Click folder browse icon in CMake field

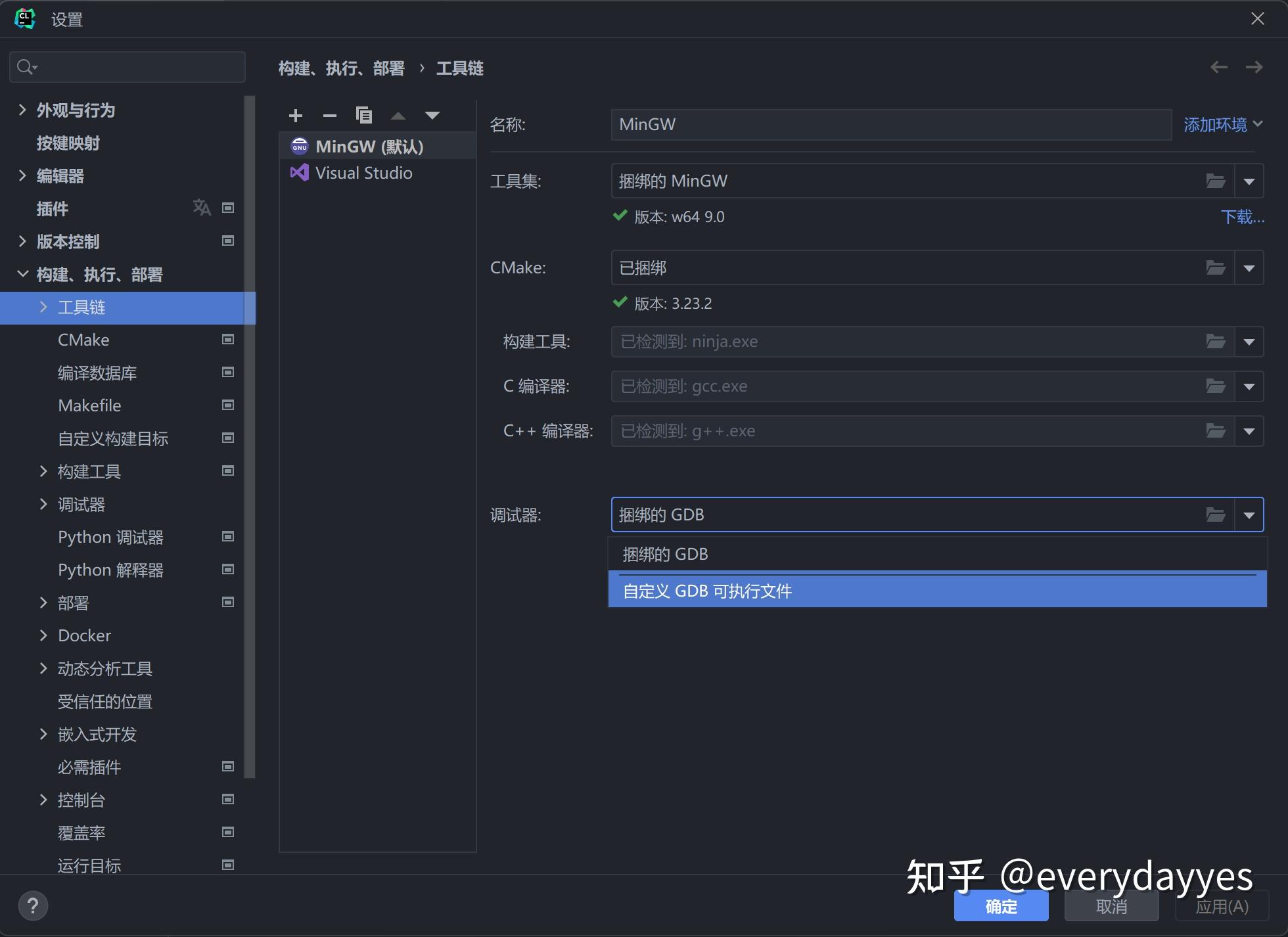[1215, 268]
